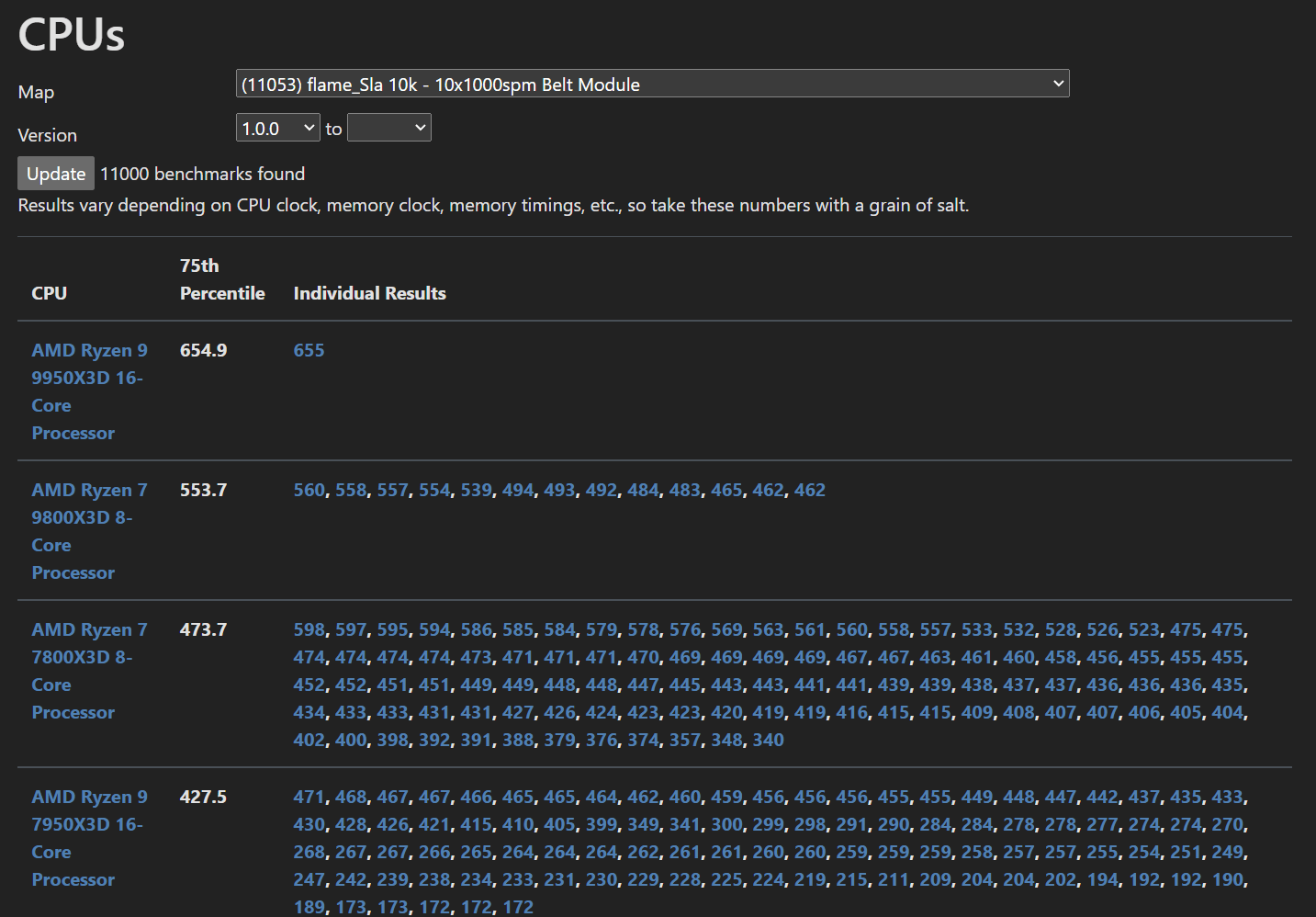Open the 471 result for the 7950X3D

(x=309, y=797)
